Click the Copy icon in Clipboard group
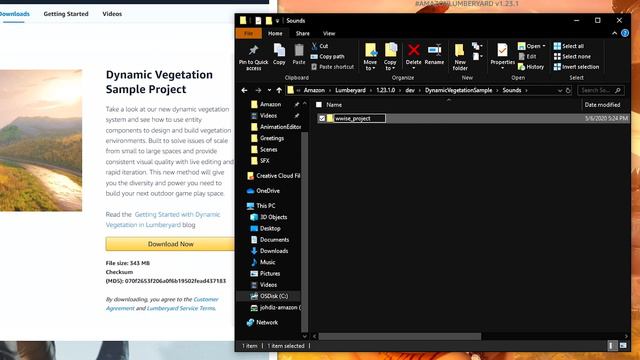This screenshot has width=640, height=360. (279, 51)
